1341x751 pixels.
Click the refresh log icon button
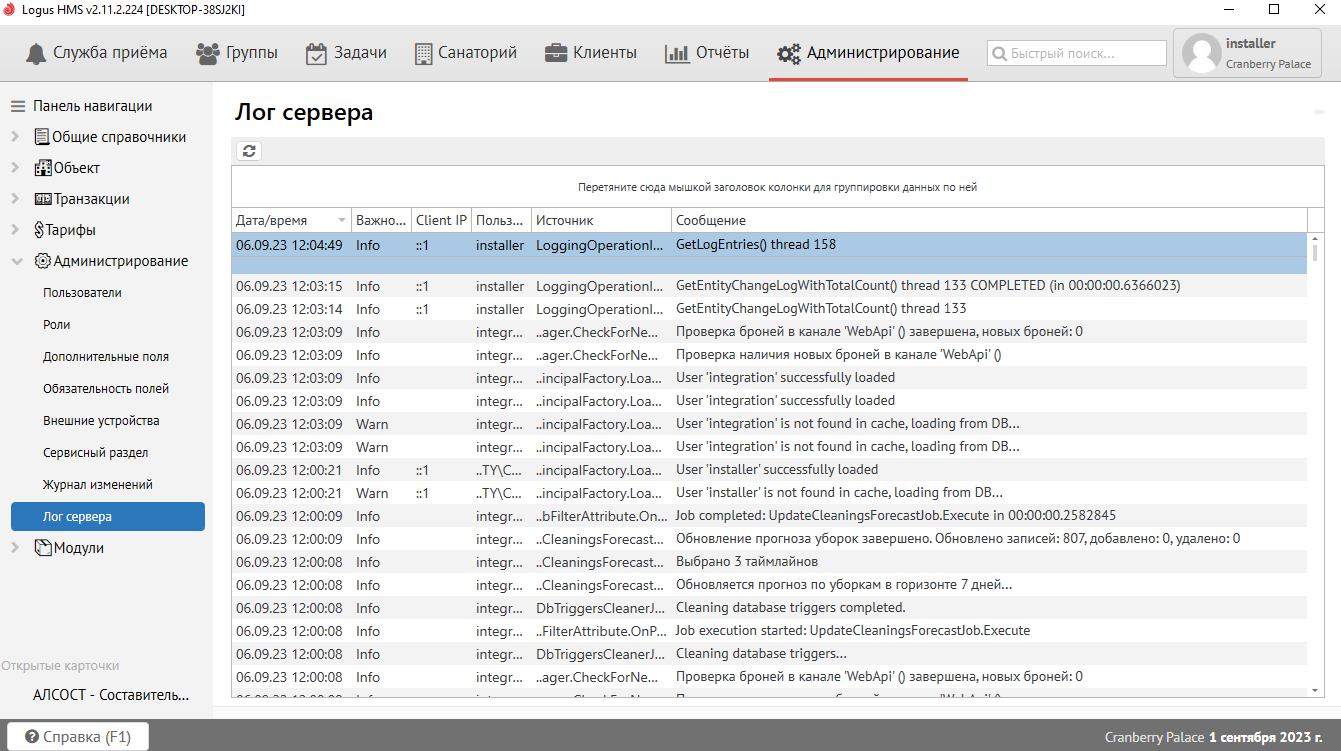point(249,151)
